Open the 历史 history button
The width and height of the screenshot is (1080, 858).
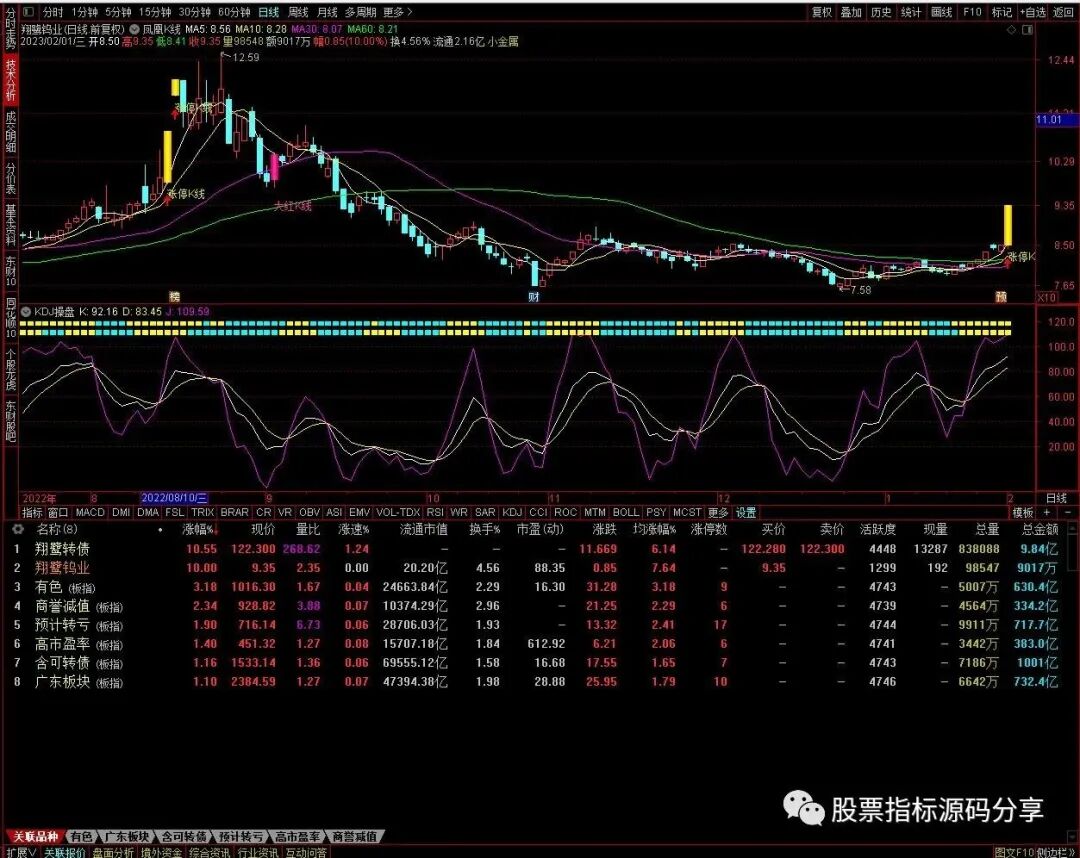[881, 12]
